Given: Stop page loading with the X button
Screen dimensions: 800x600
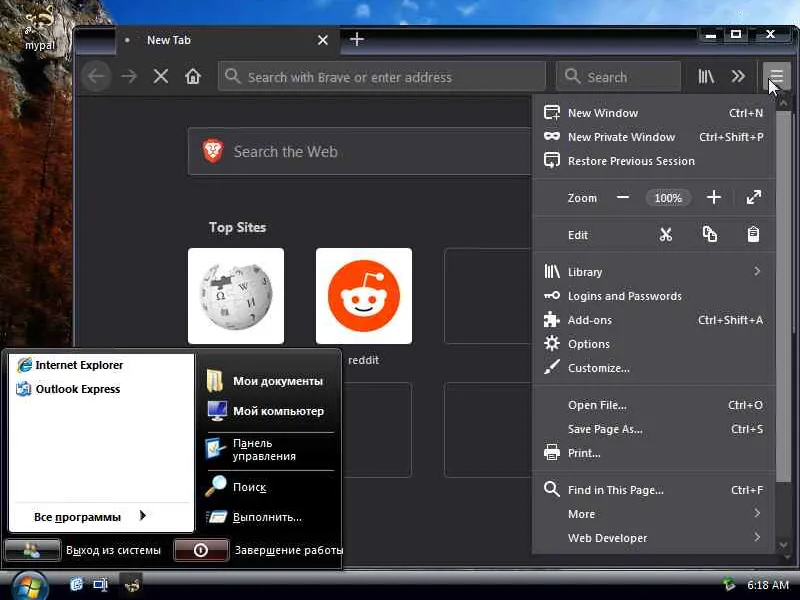Looking at the screenshot, I should click(x=161, y=77).
